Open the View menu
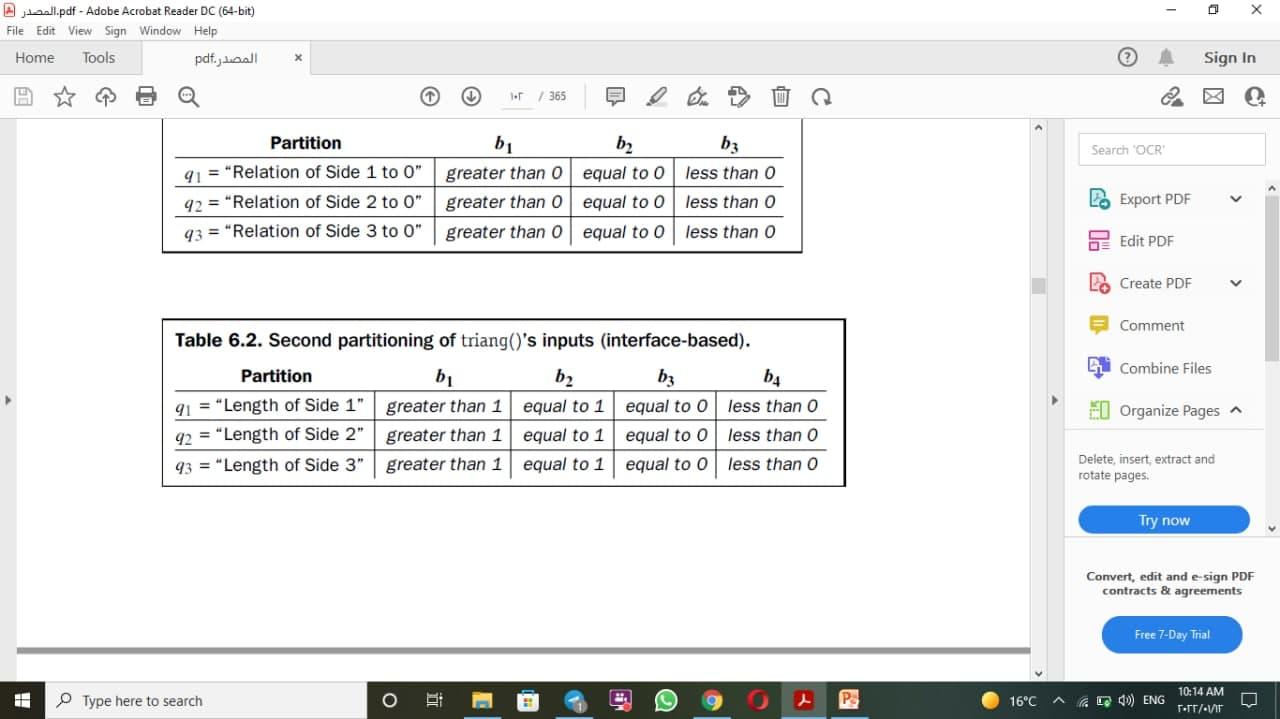1280x719 pixels. click(79, 30)
